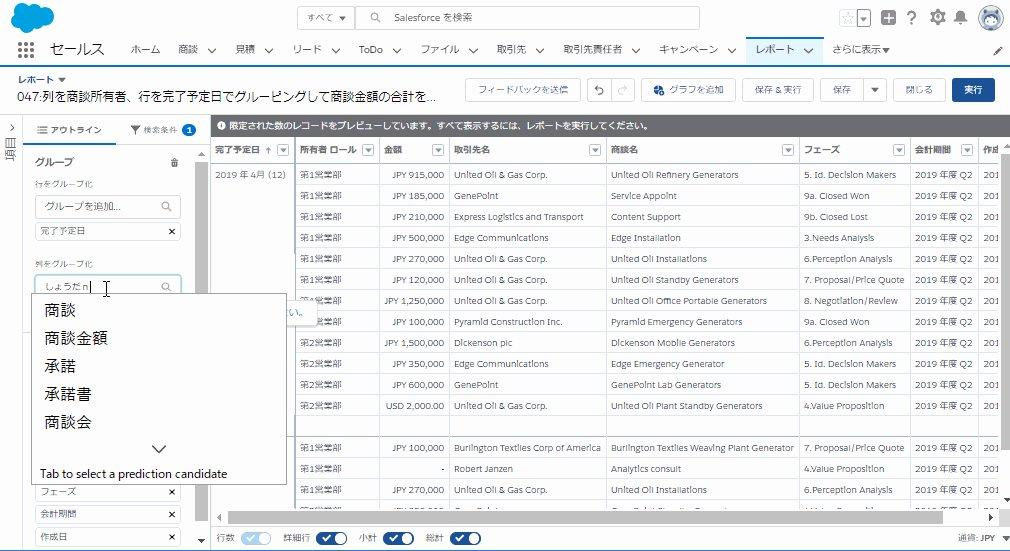The width and height of the screenshot is (1010, 551).
Task: Click the horizontal table scrollbar
Action: 585,517
